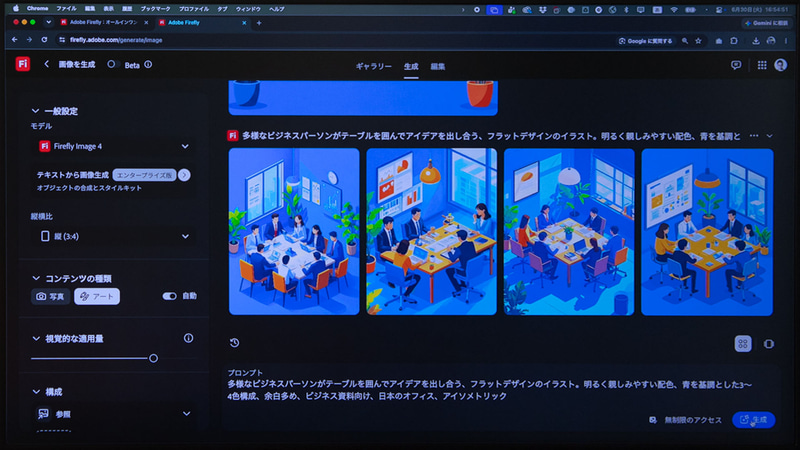Open the Apple menu
The image size is (800, 450).
click(16, 9)
